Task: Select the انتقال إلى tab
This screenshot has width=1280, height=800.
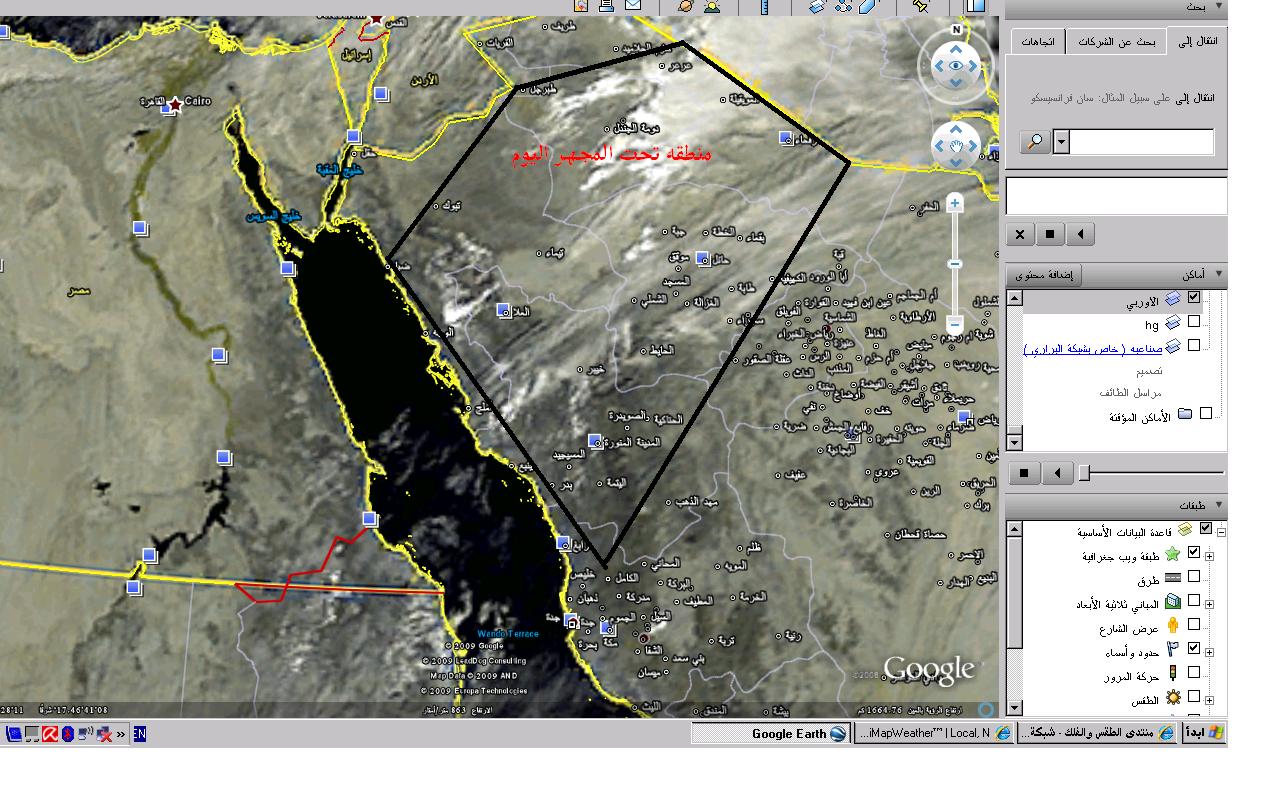Action: (1196, 42)
